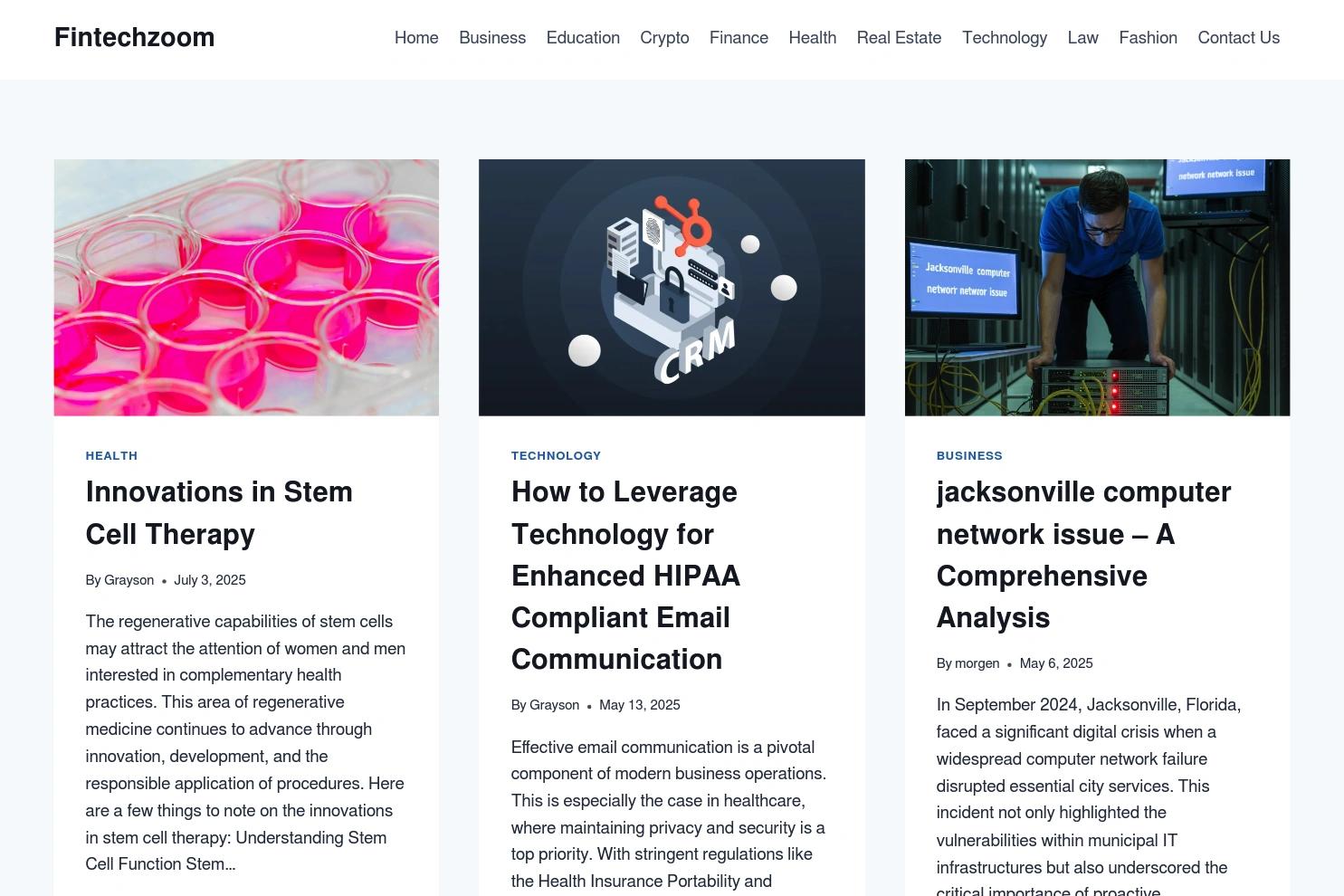The width and height of the screenshot is (1344, 896).
Task: Open the pink stem cell dish thumbnail
Action: tap(246, 288)
